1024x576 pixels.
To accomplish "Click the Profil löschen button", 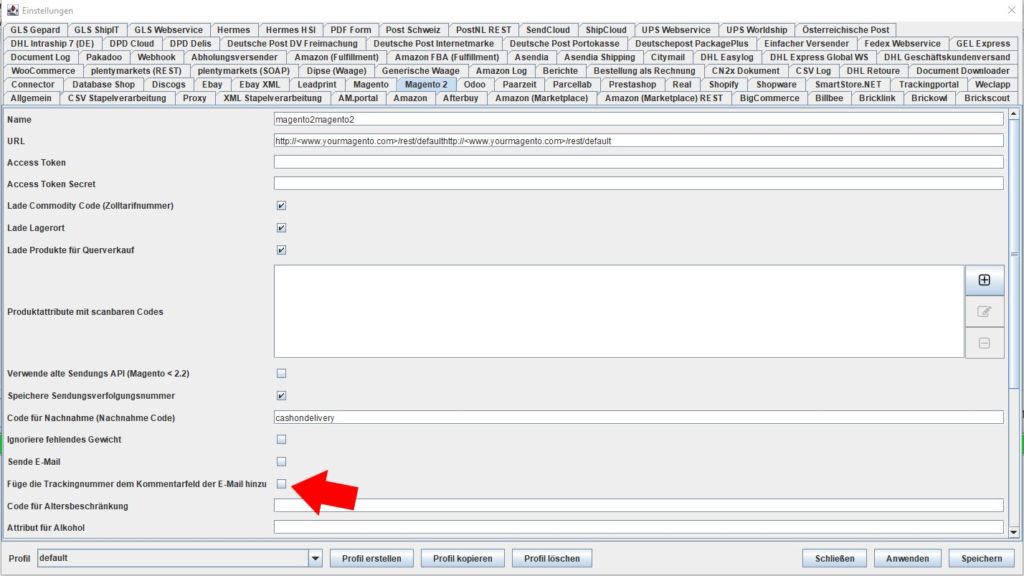I will [552, 558].
